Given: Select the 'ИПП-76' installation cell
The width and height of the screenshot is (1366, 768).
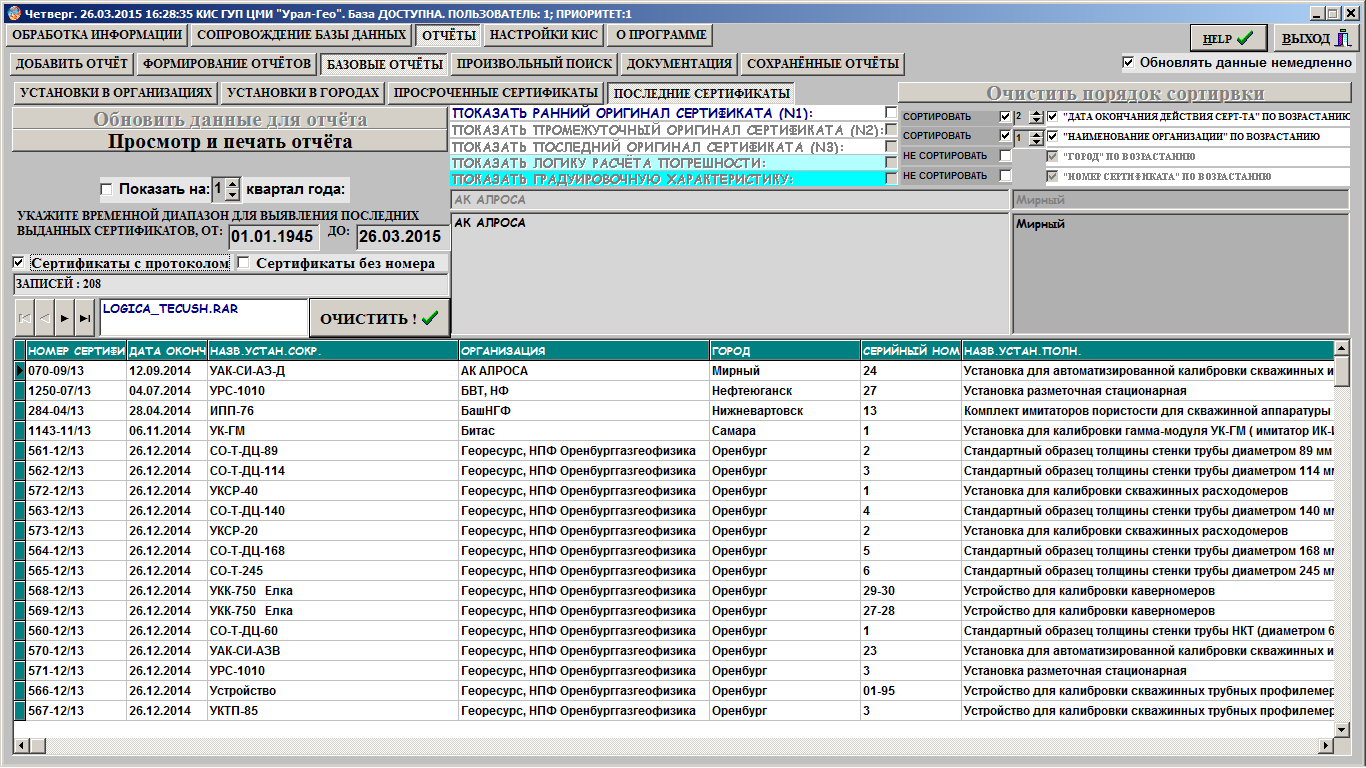Looking at the screenshot, I should point(333,411).
